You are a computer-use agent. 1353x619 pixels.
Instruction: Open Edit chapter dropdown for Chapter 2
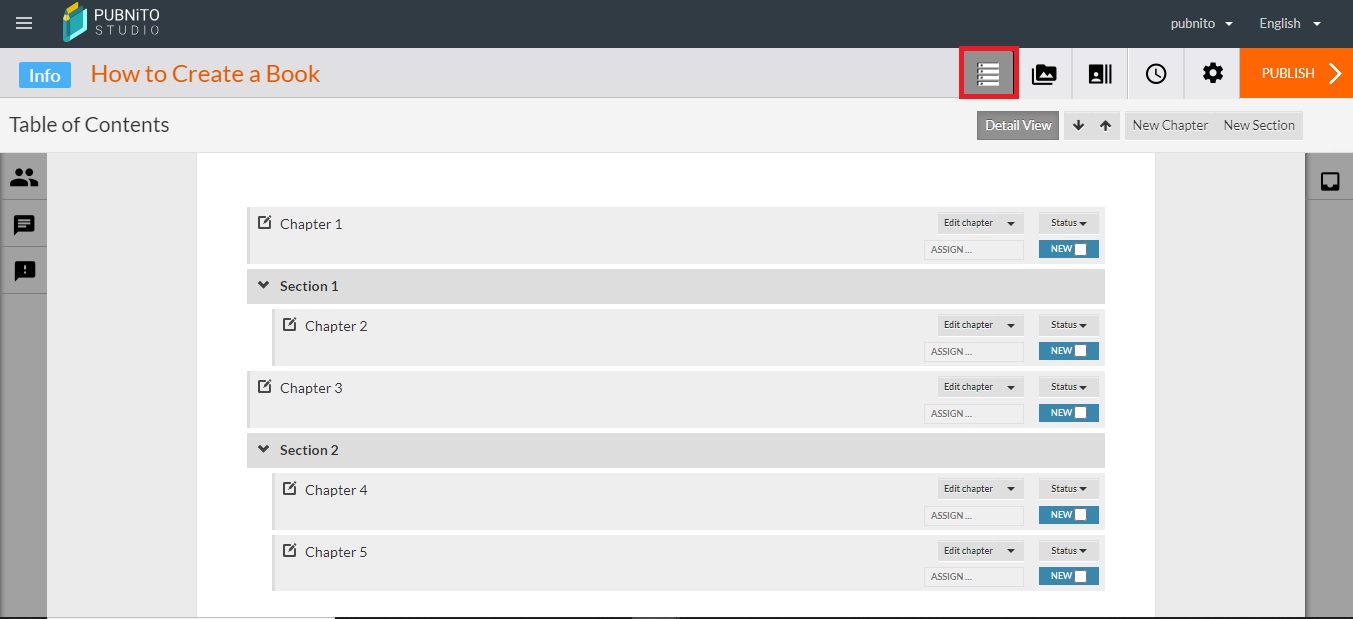tap(980, 325)
